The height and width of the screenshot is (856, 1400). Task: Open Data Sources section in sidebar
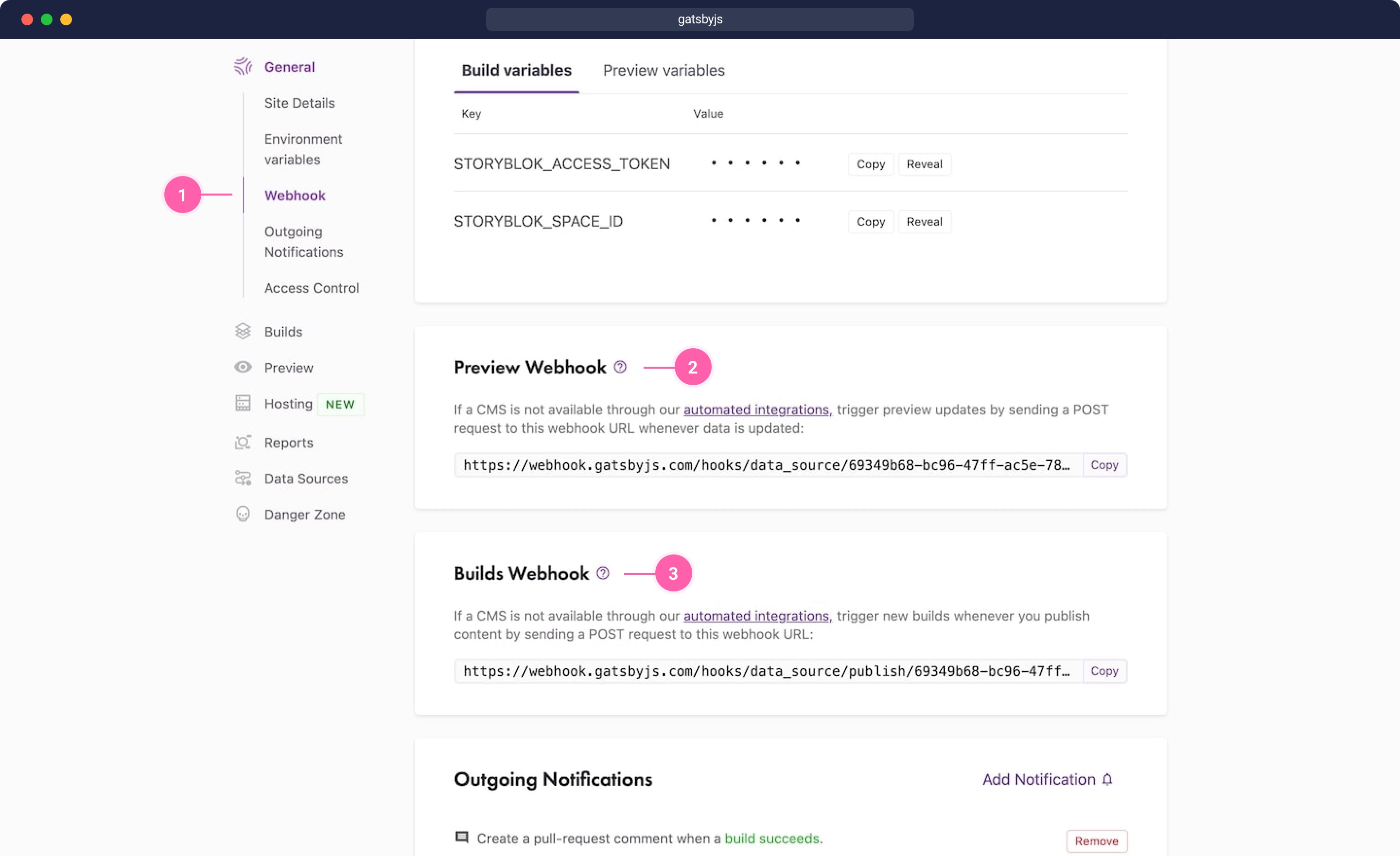(306, 479)
